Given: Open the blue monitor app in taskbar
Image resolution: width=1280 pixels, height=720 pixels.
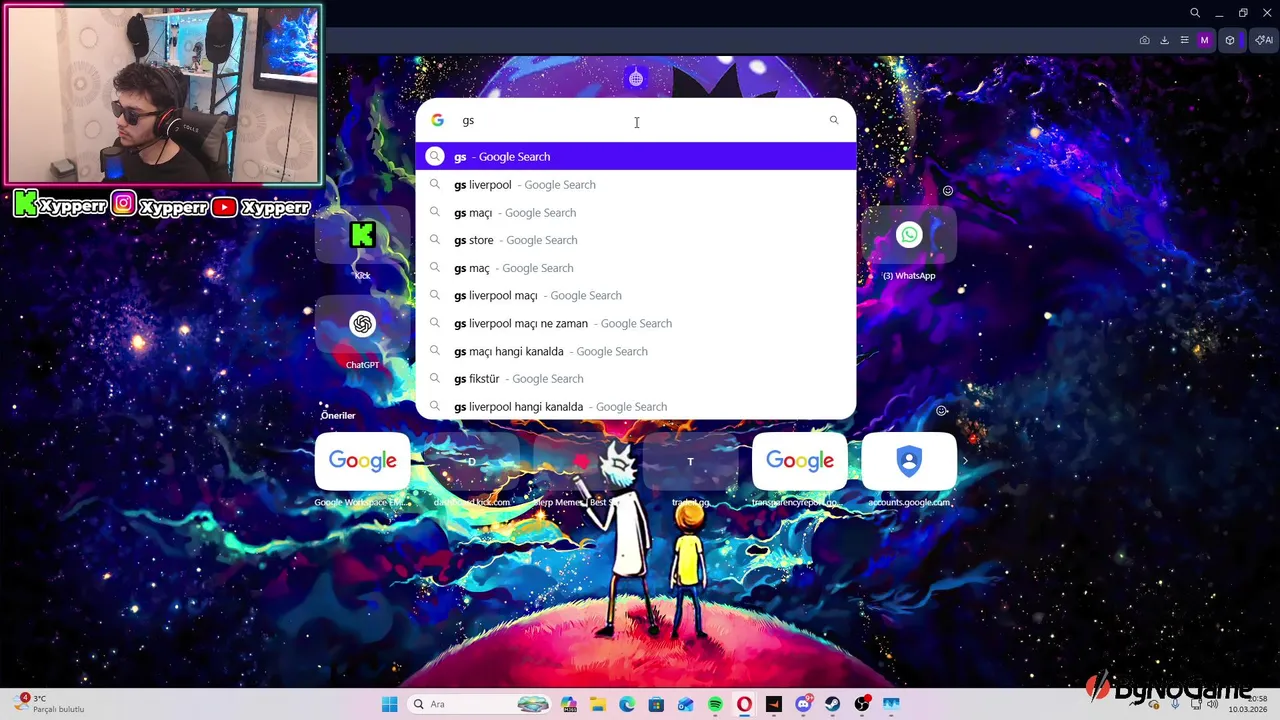Looking at the screenshot, I should pos(891,704).
